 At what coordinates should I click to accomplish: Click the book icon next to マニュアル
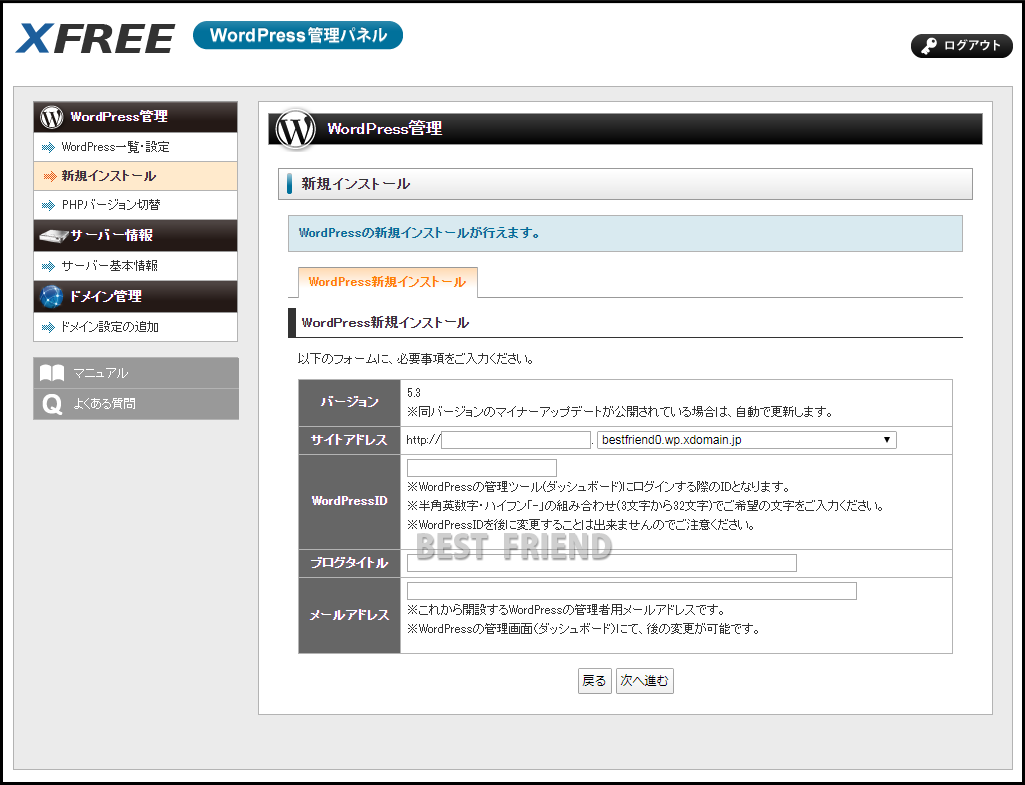click(52, 373)
